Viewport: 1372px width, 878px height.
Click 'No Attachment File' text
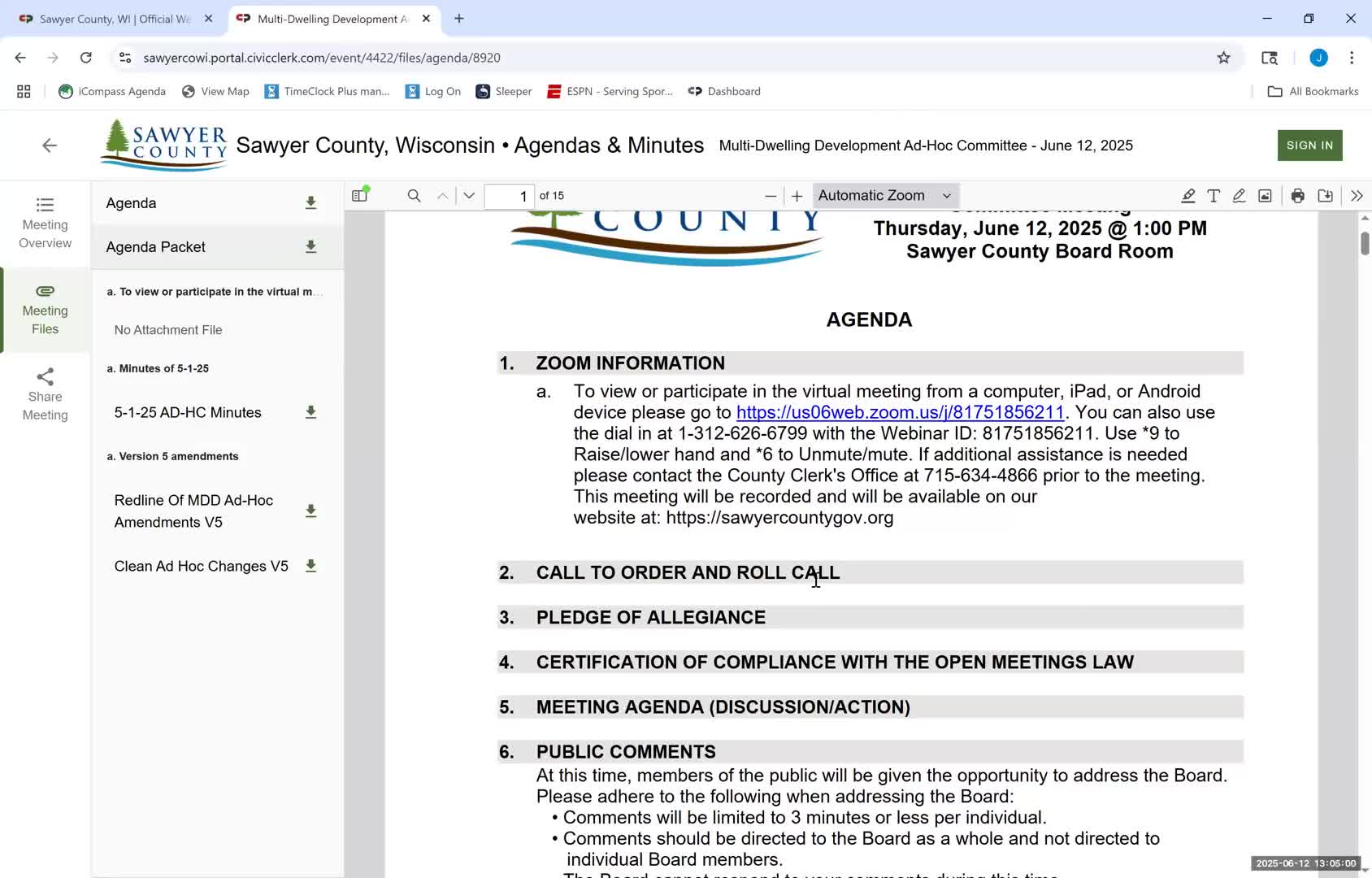tap(168, 330)
